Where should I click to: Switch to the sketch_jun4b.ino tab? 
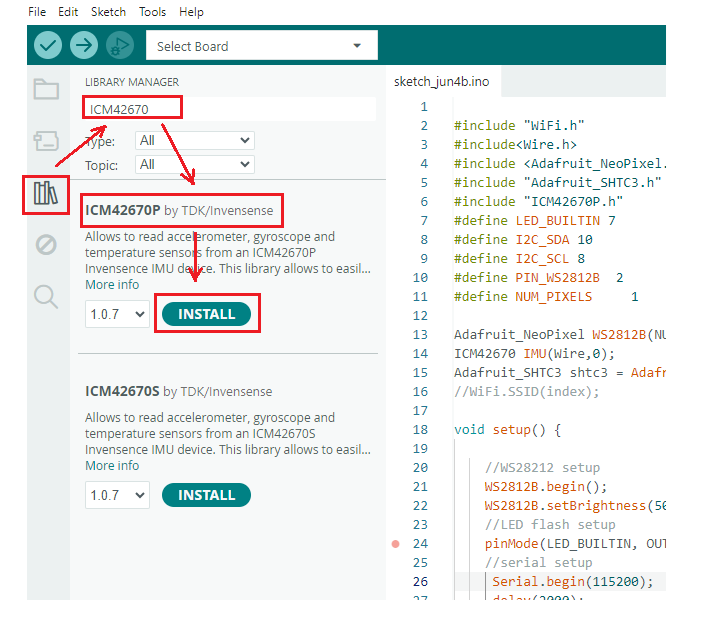441,81
